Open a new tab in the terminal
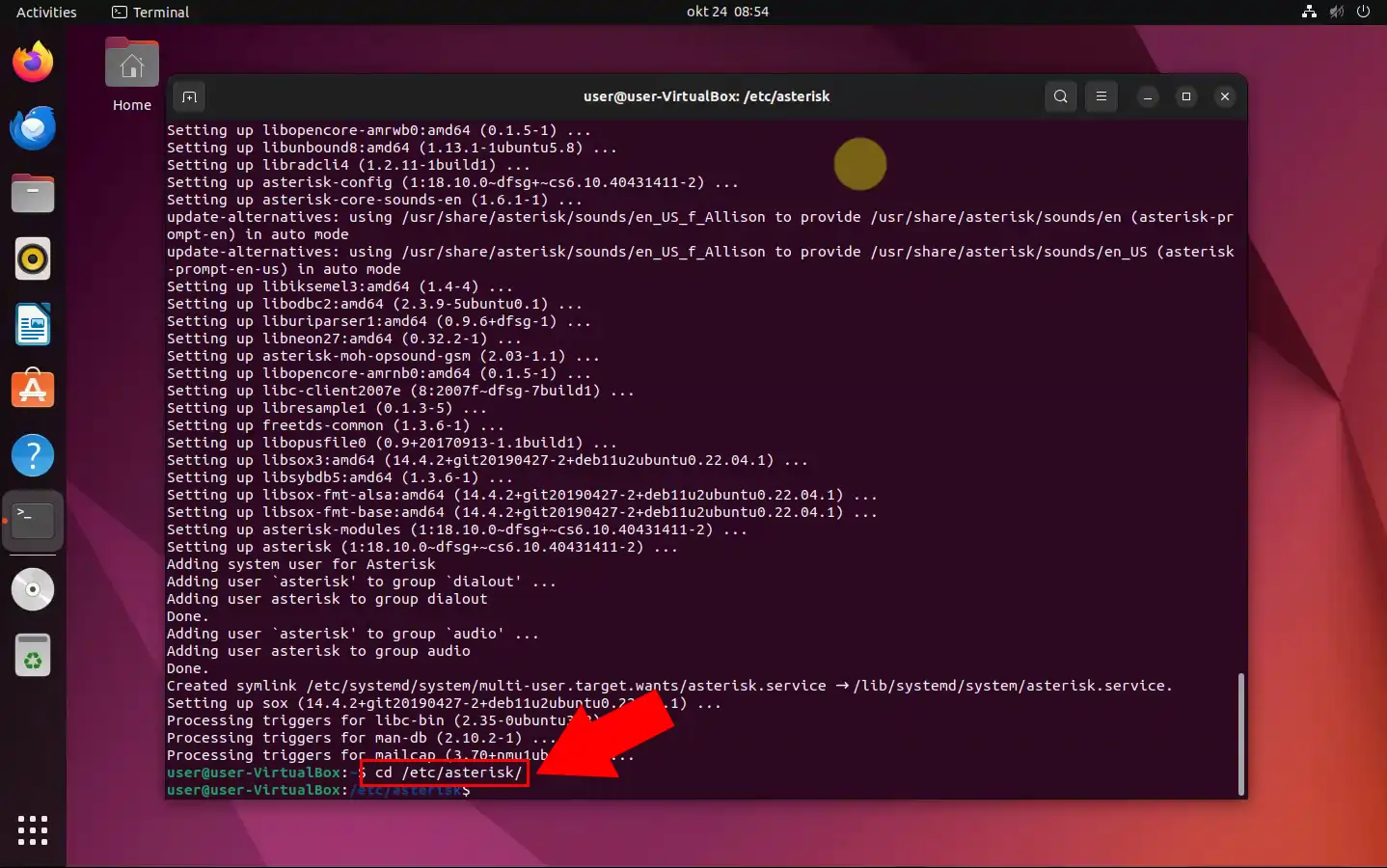 point(189,96)
